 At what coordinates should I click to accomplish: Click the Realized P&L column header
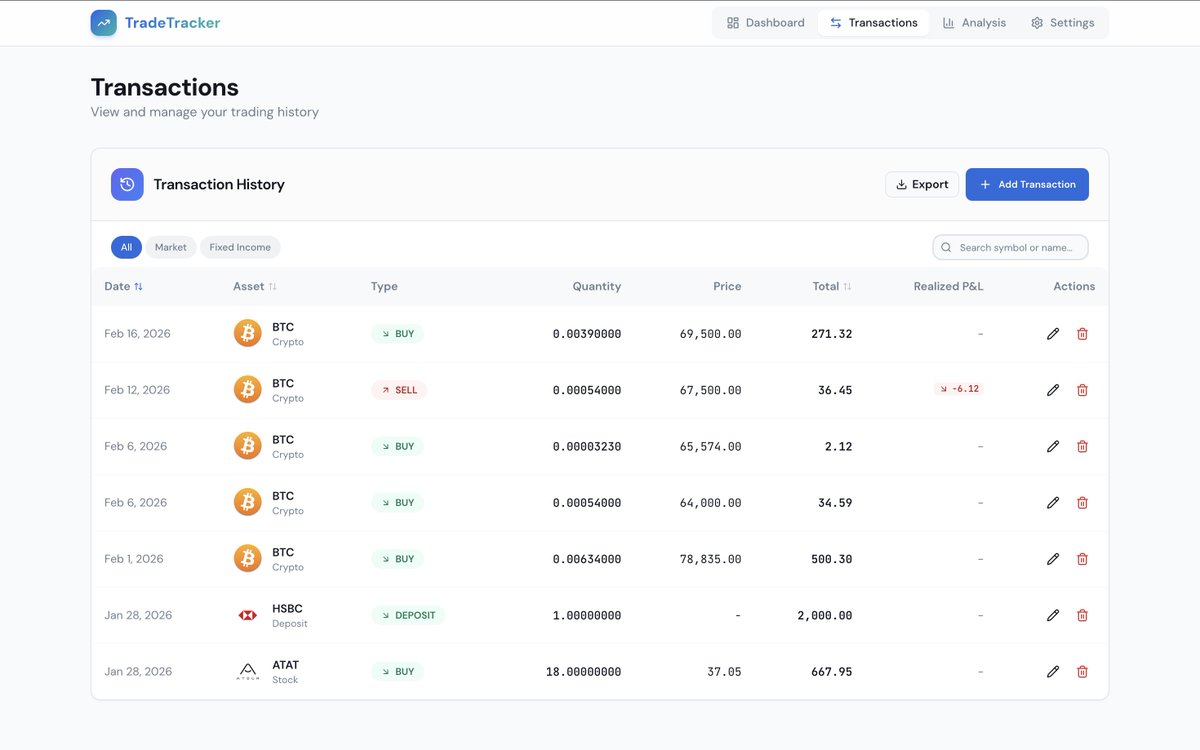(x=948, y=286)
